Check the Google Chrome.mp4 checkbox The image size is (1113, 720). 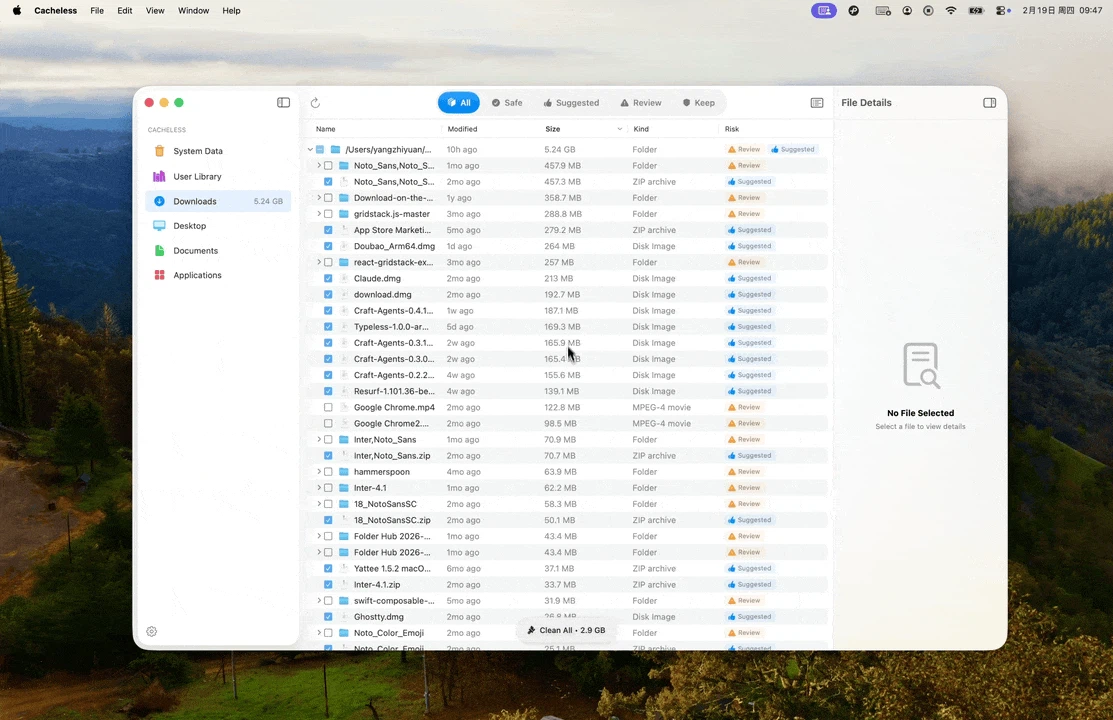328,407
